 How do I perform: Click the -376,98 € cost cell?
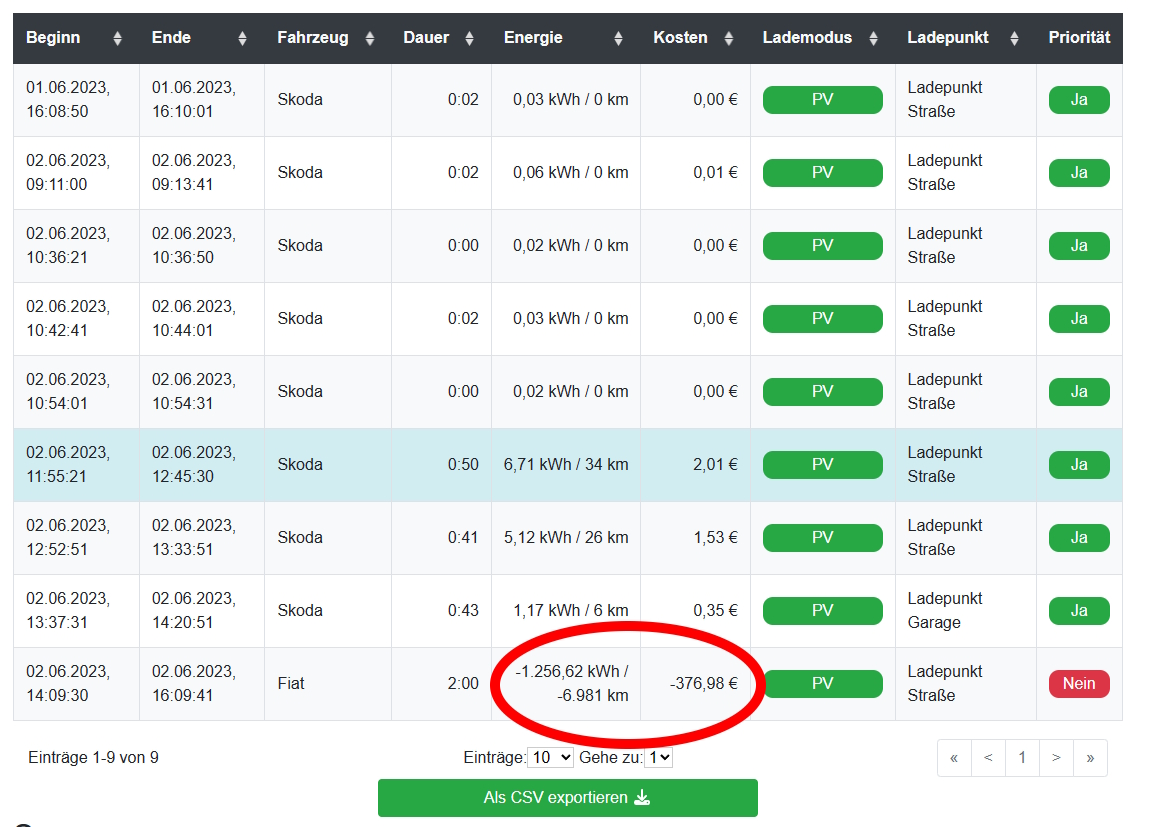[696, 684]
